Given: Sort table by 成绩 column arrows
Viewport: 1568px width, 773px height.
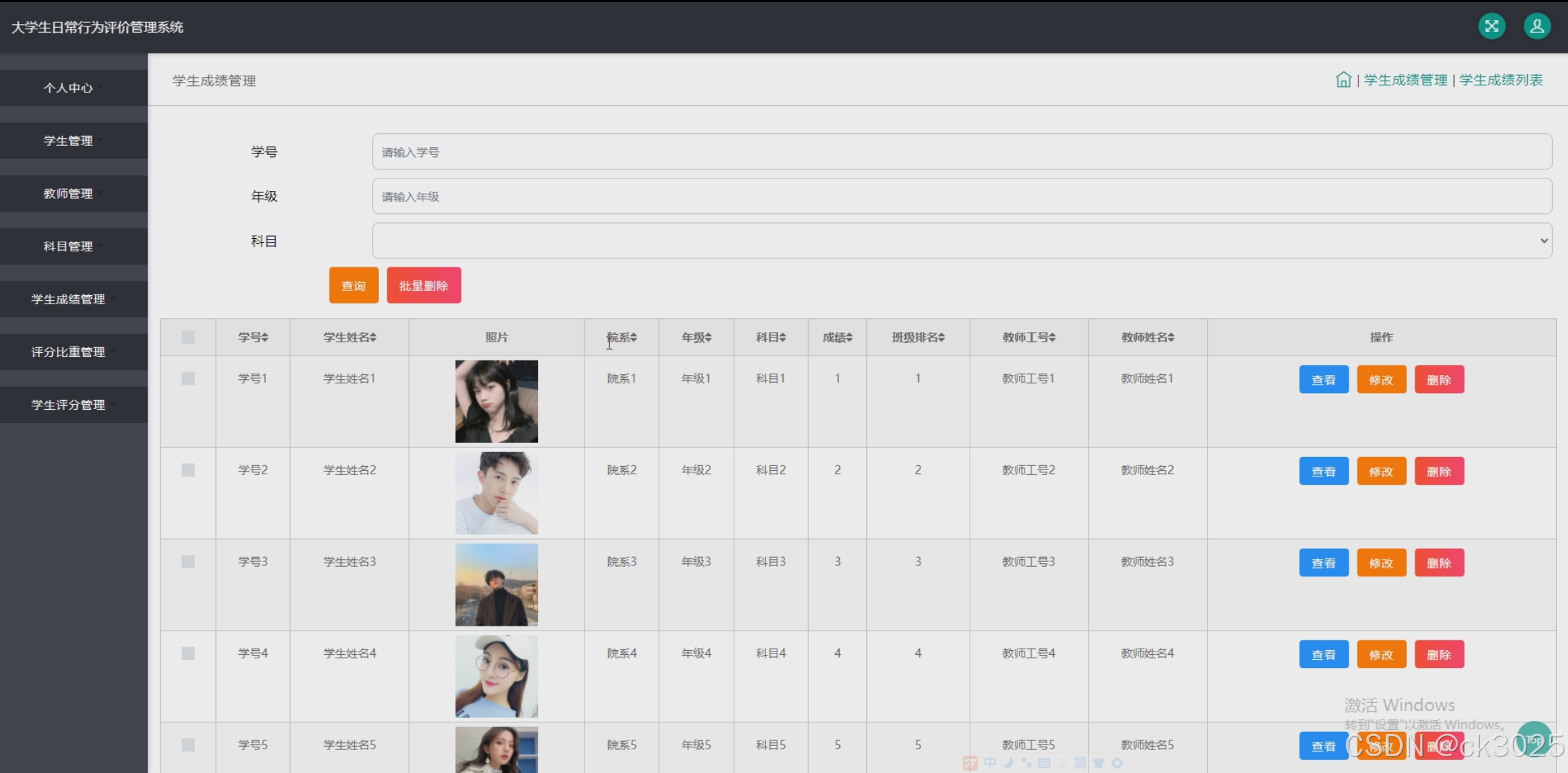Looking at the screenshot, I should (x=850, y=338).
